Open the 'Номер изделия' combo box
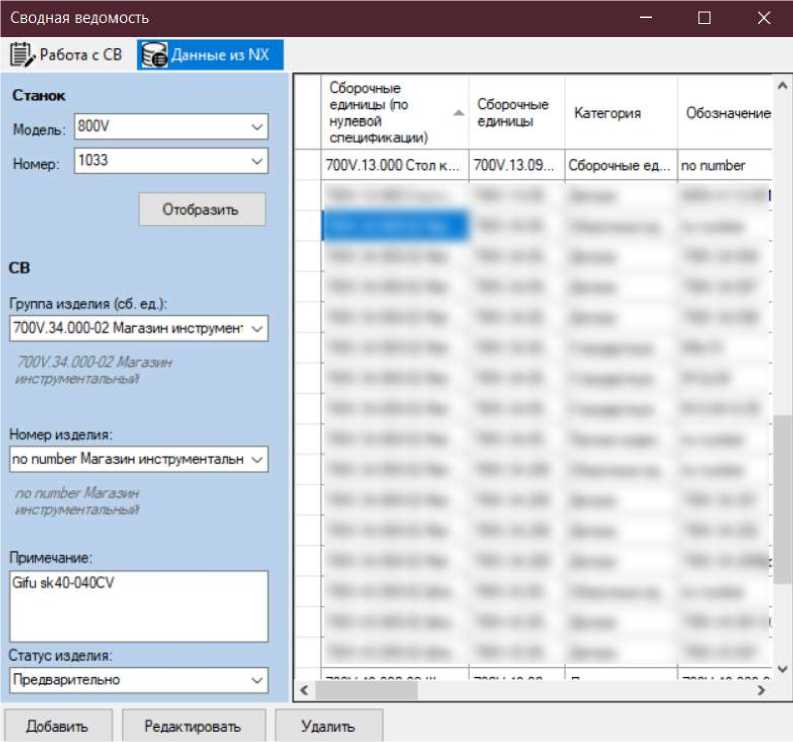Screen dimensions: 793x742 [139, 459]
